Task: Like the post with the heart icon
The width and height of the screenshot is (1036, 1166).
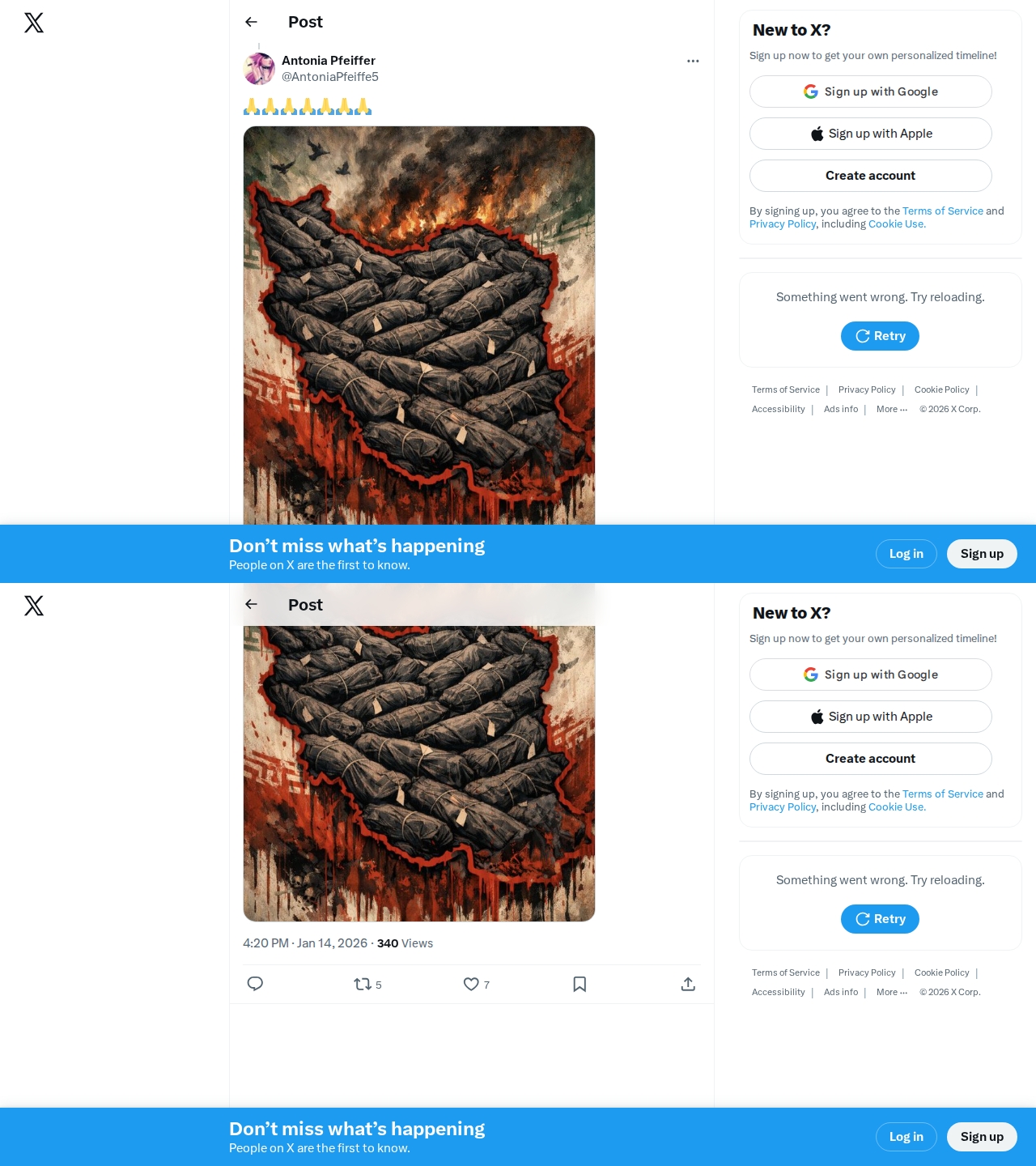Action: pyautogui.click(x=476, y=984)
